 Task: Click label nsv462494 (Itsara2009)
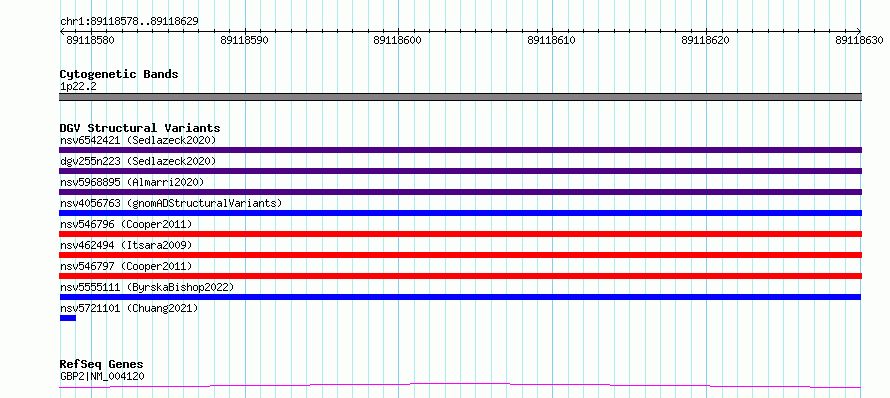(x=126, y=245)
